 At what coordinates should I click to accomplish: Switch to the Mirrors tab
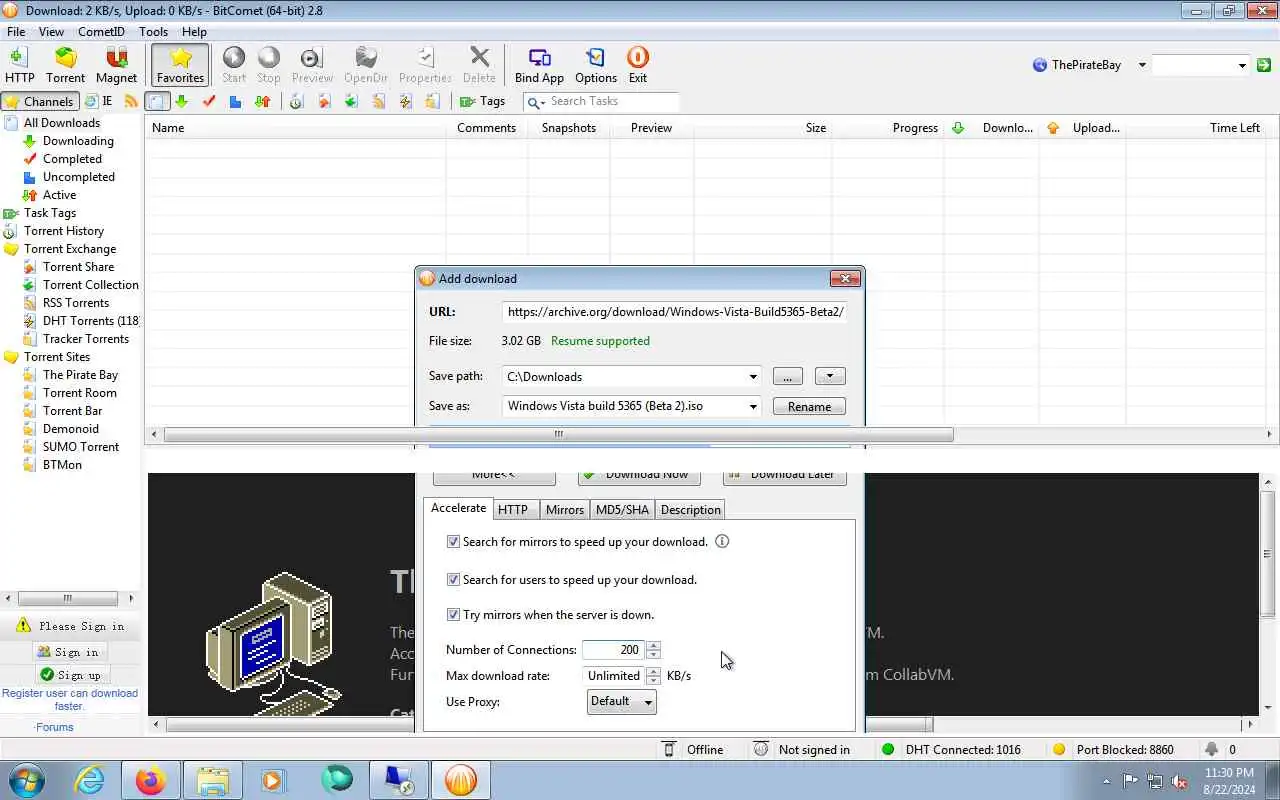[564, 509]
